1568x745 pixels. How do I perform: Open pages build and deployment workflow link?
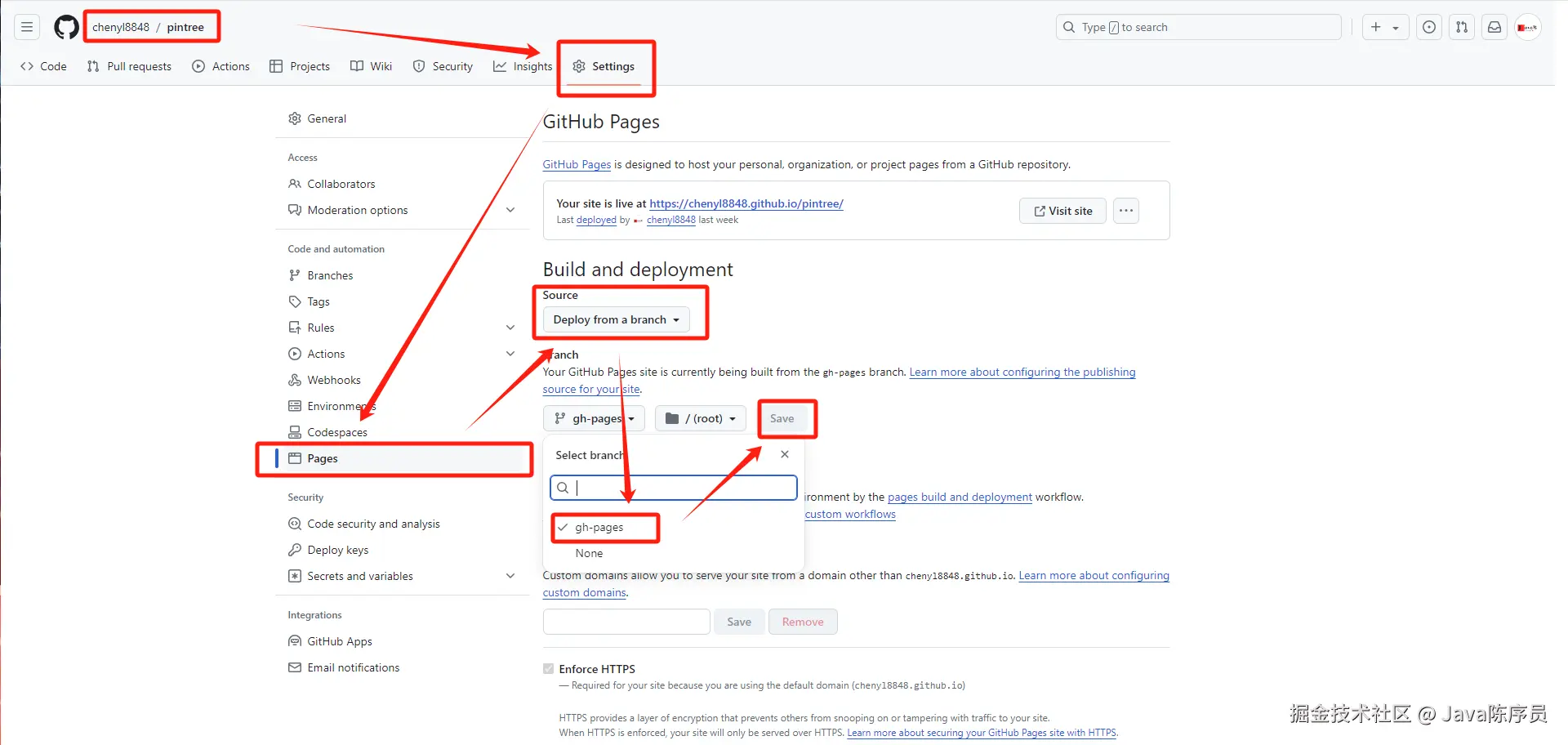[960, 497]
